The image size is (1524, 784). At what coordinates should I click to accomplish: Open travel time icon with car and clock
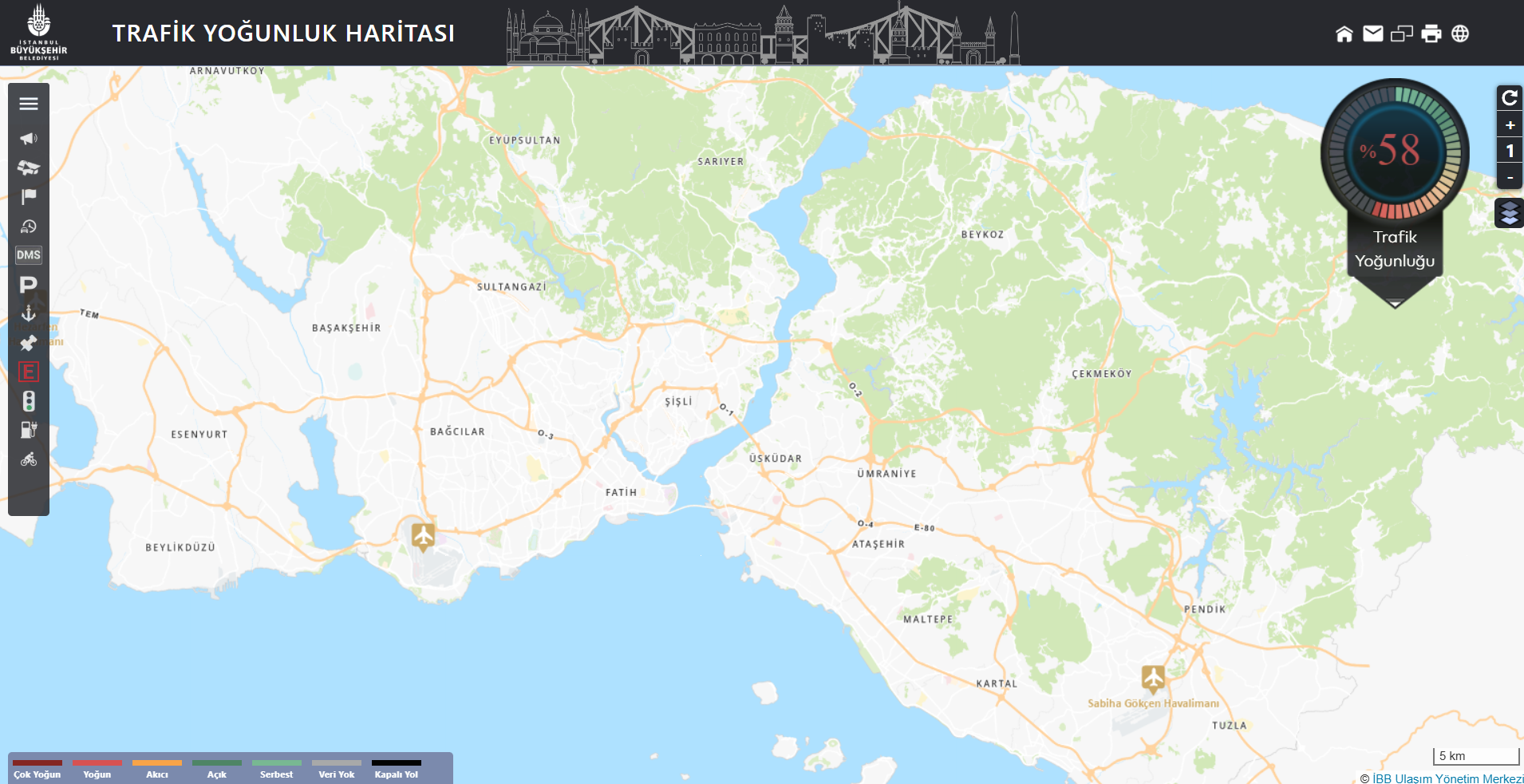click(29, 227)
